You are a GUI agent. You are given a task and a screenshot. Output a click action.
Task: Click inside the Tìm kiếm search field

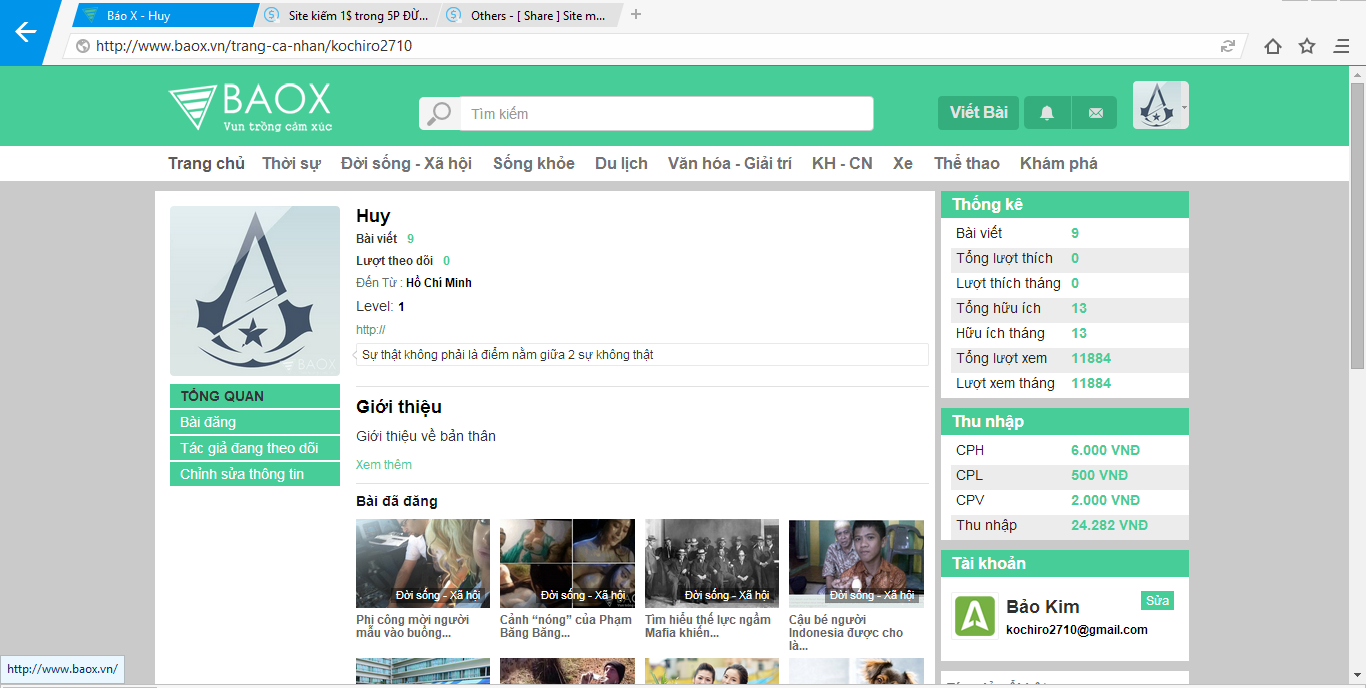pyautogui.click(x=665, y=114)
